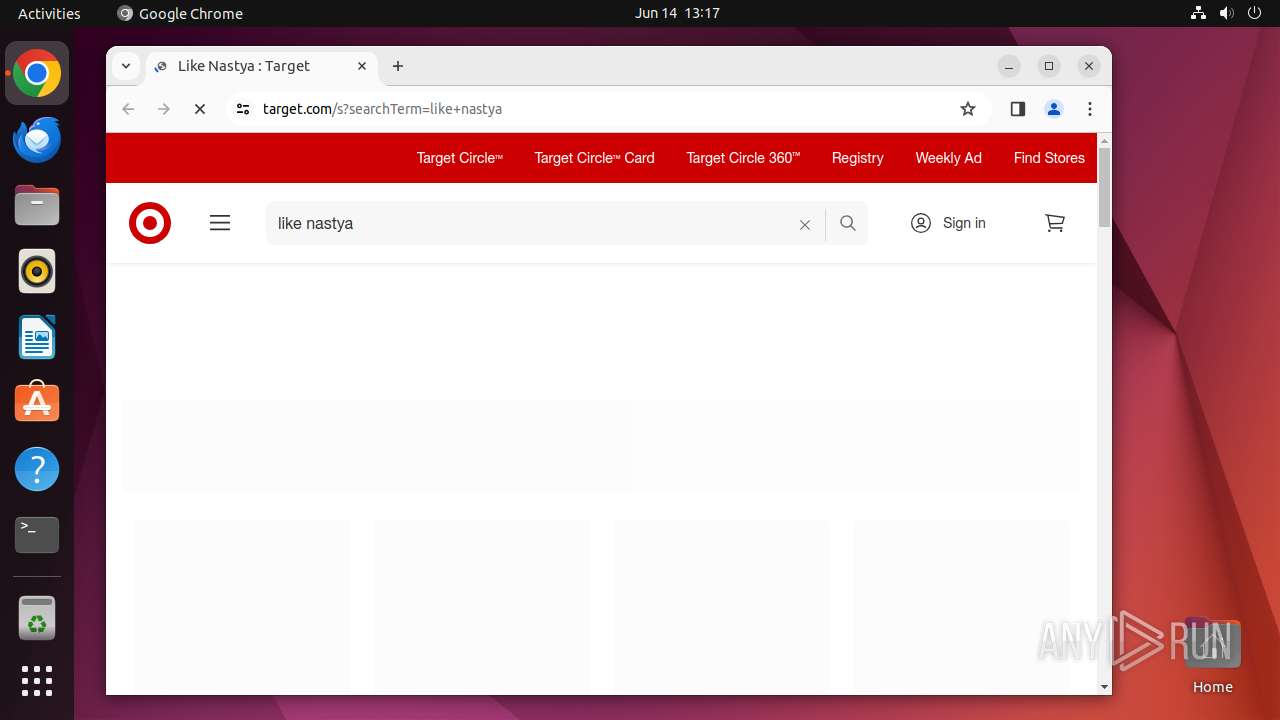
Task: Open the network status icon
Action: point(1199,13)
